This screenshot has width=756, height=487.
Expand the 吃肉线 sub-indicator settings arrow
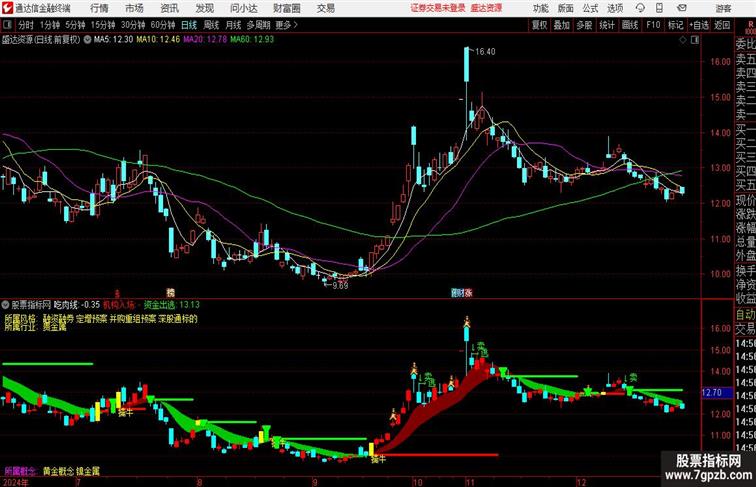coord(5,305)
